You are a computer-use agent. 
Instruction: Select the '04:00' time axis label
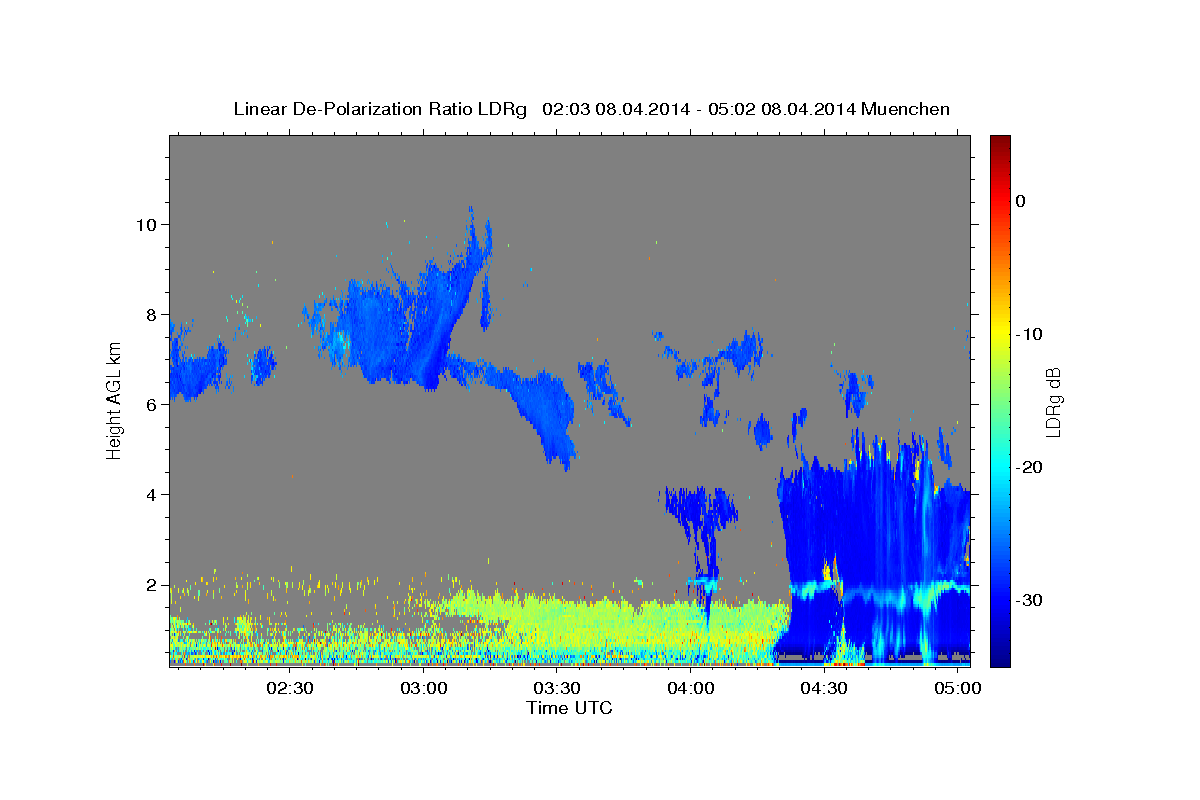[690, 688]
